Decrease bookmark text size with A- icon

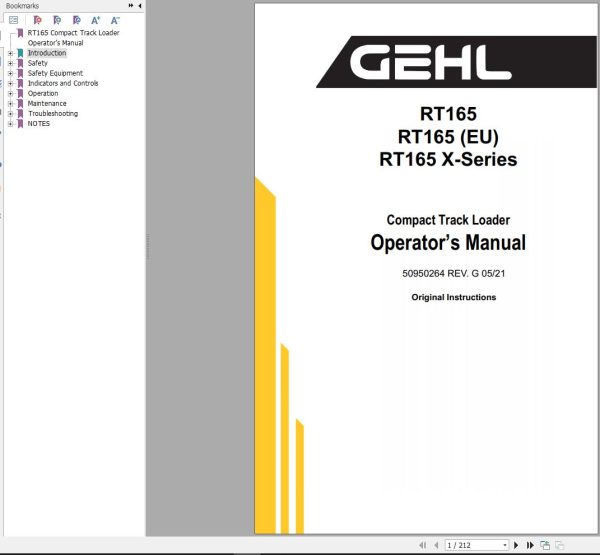coord(115,20)
